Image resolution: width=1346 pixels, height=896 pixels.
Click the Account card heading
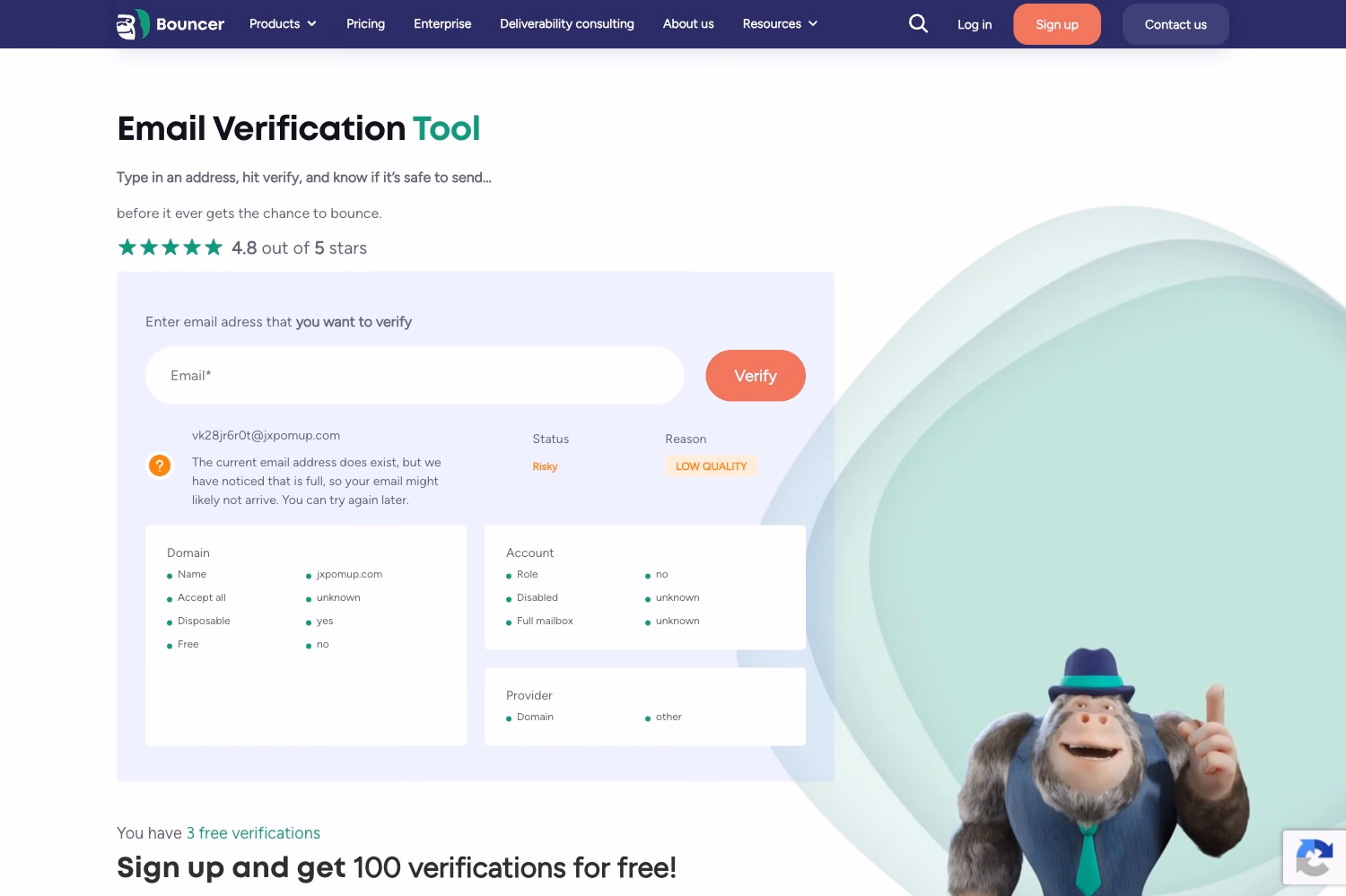[x=530, y=553]
